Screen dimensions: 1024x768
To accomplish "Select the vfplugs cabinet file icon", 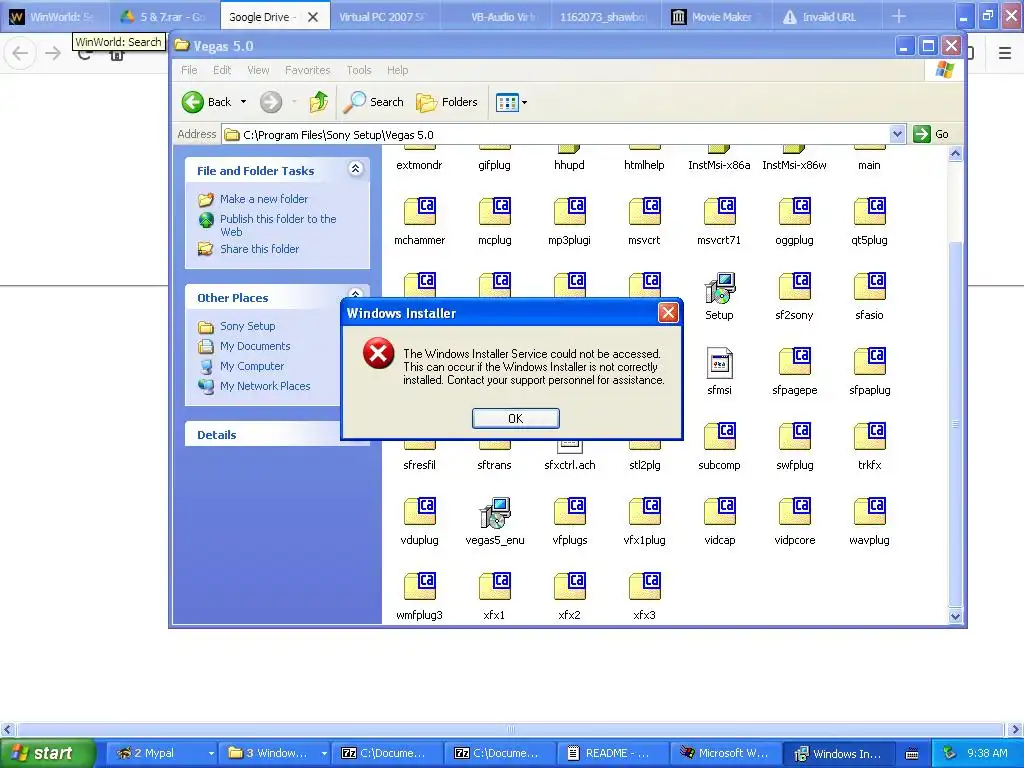I will click(569, 511).
